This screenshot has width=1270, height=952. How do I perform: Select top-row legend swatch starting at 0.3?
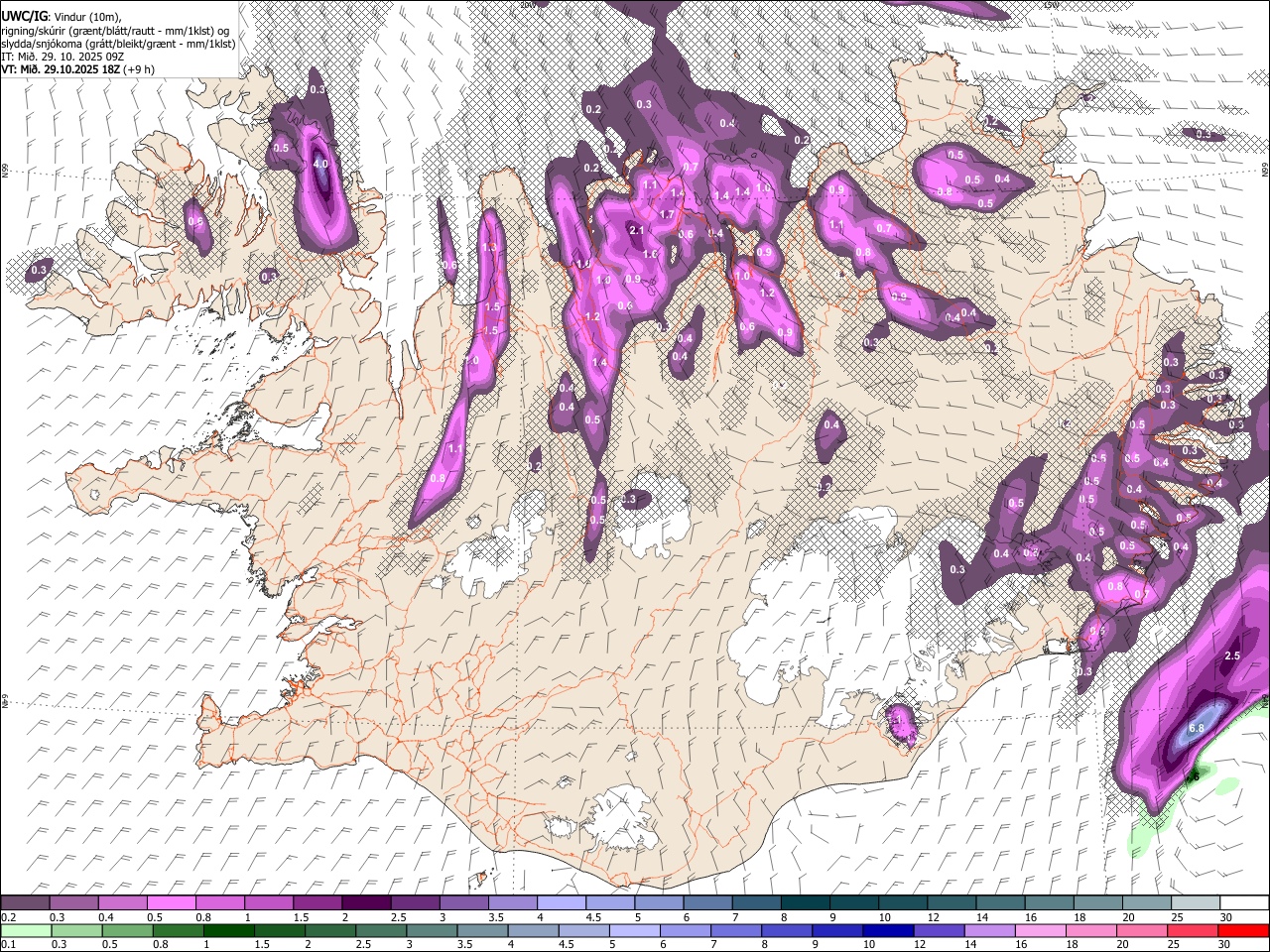tap(74, 902)
